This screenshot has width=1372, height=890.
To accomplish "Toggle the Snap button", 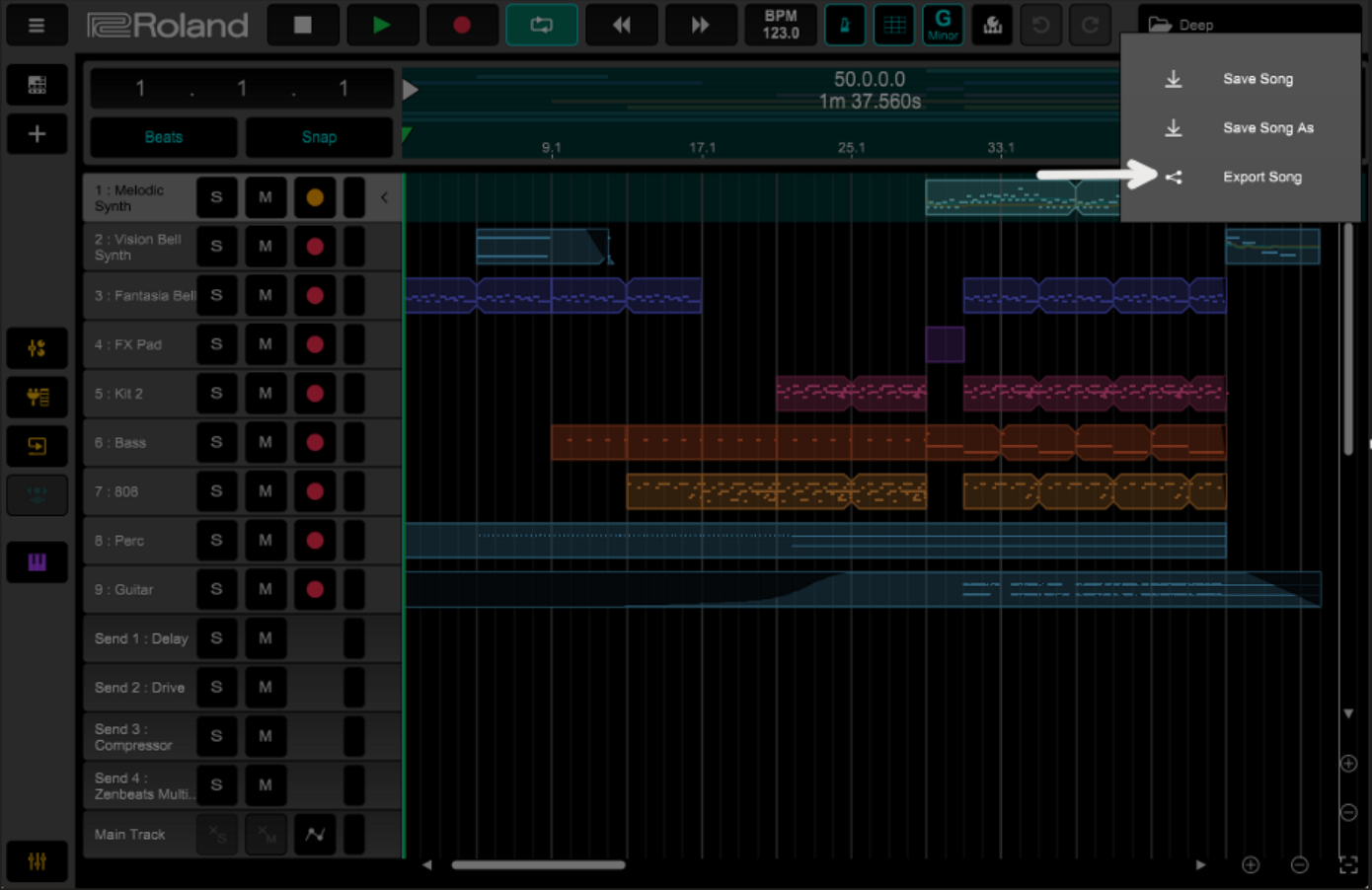I will pyautogui.click(x=319, y=137).
